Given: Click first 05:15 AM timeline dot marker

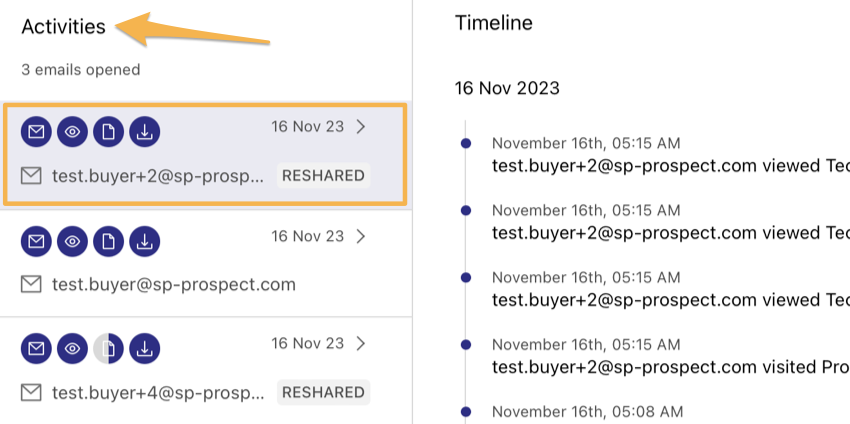Looking at the screenshot, I should point(466,144).
